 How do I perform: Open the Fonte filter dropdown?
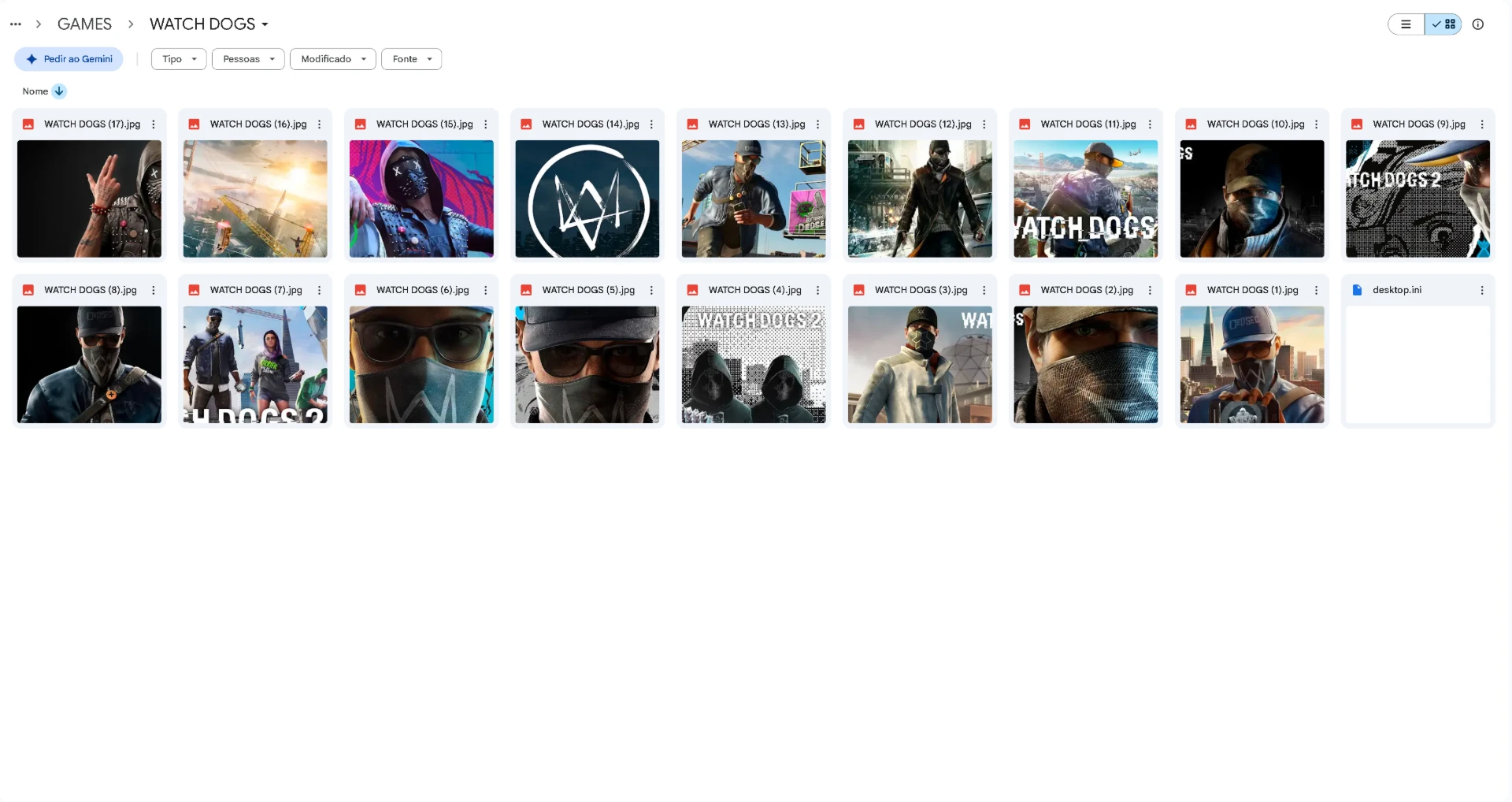point(412,59)
